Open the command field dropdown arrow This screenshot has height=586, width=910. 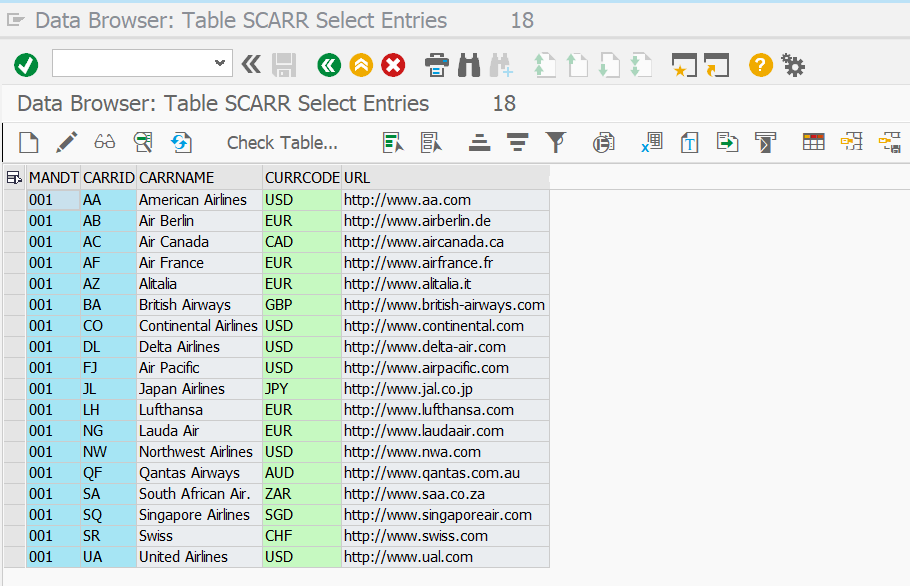(219, 63)
